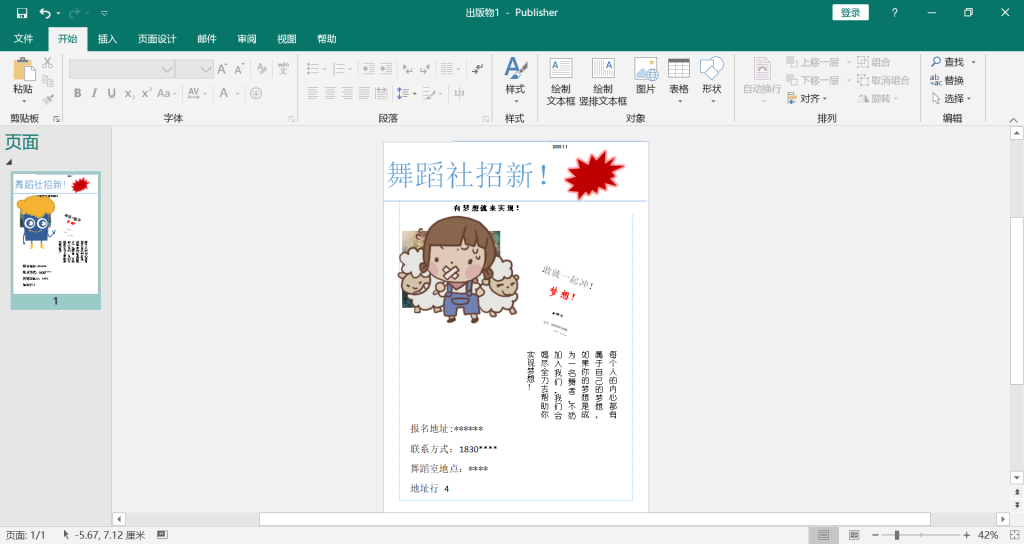Open Customize Quick Access Toolbar dropdown
This screenshot has height=544, width=1024.
click(104, 13)
